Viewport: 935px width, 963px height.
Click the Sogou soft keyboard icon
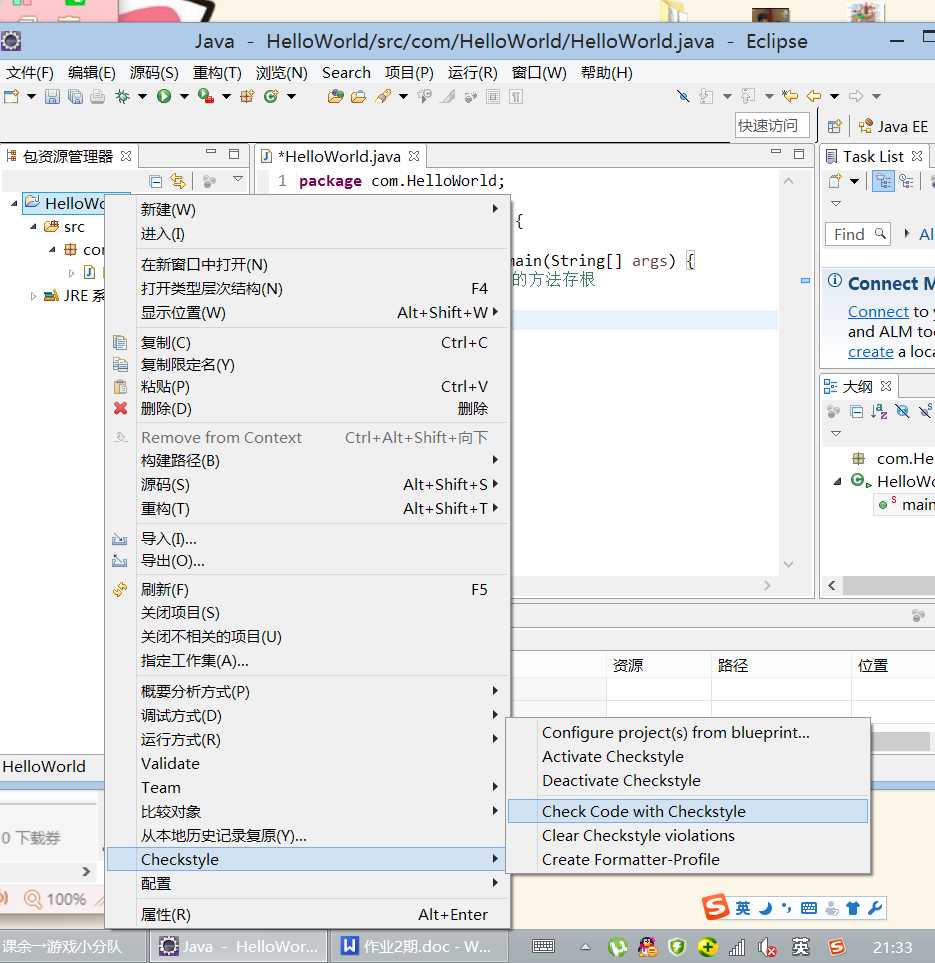809,908
